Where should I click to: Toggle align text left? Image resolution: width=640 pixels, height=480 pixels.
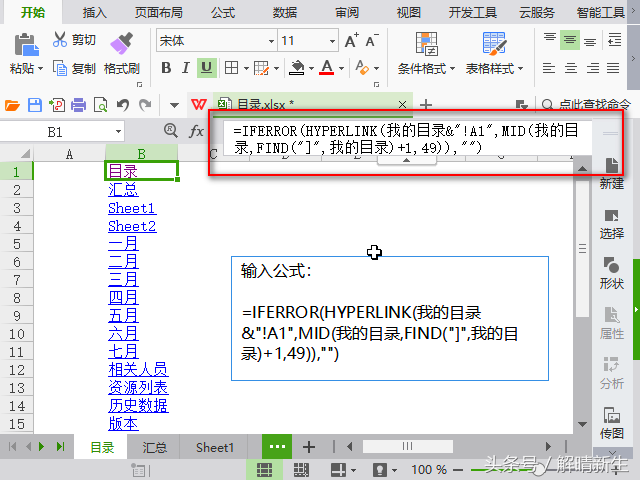(x=549, y=68)
